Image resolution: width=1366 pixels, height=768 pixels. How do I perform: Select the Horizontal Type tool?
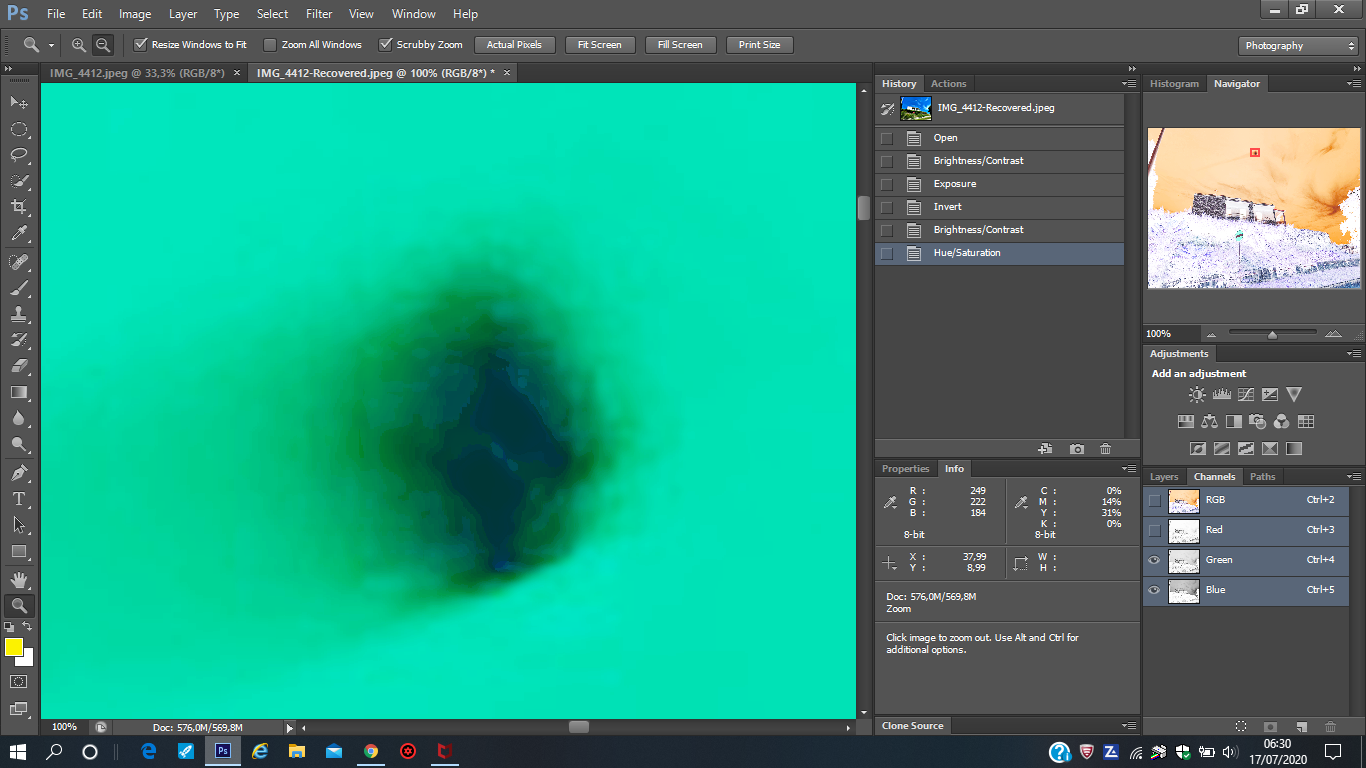pos(19,498)
